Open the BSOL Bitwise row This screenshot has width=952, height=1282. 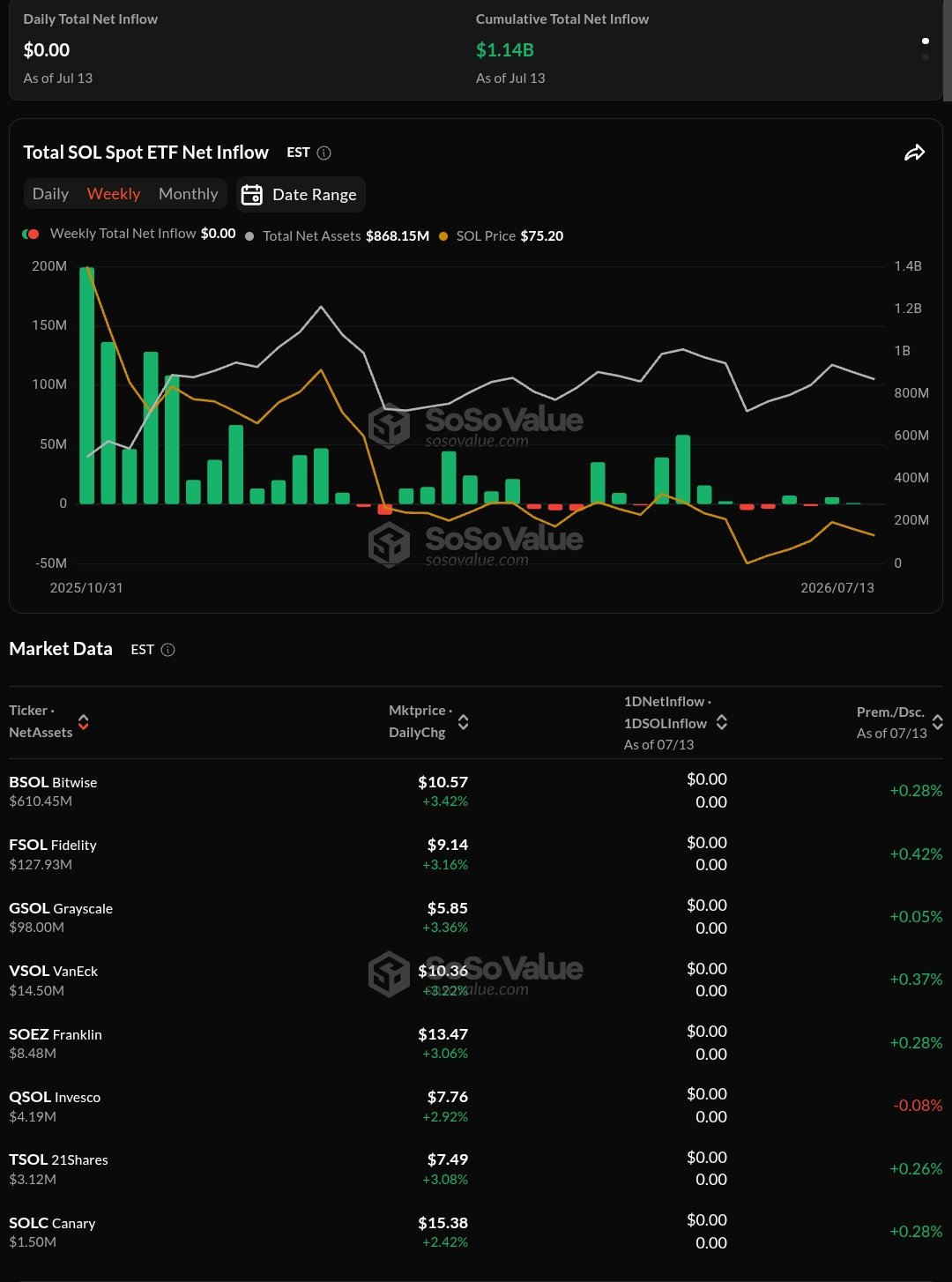click(x=476, y=791)
